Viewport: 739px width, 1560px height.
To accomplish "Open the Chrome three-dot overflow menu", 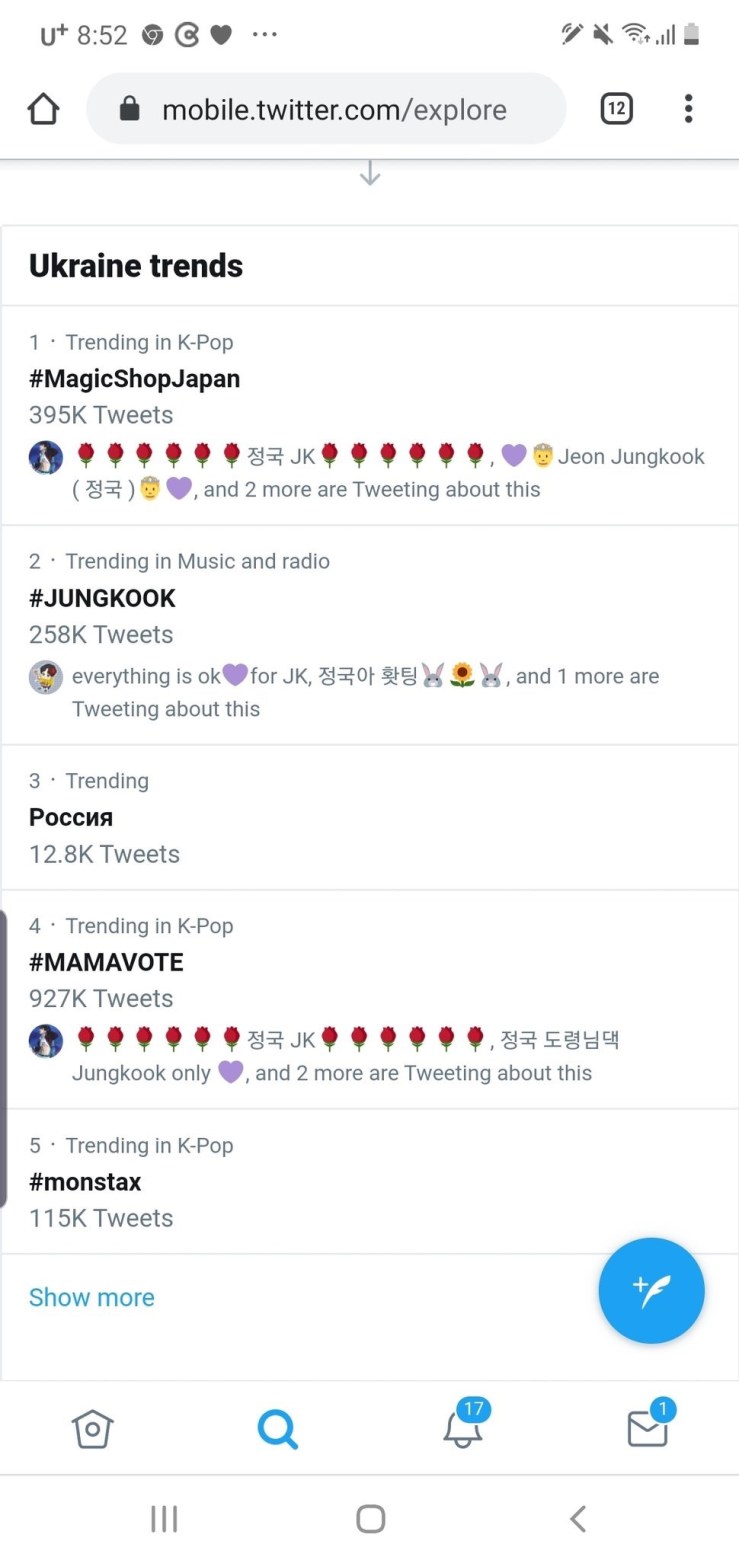I will [688, 109].
